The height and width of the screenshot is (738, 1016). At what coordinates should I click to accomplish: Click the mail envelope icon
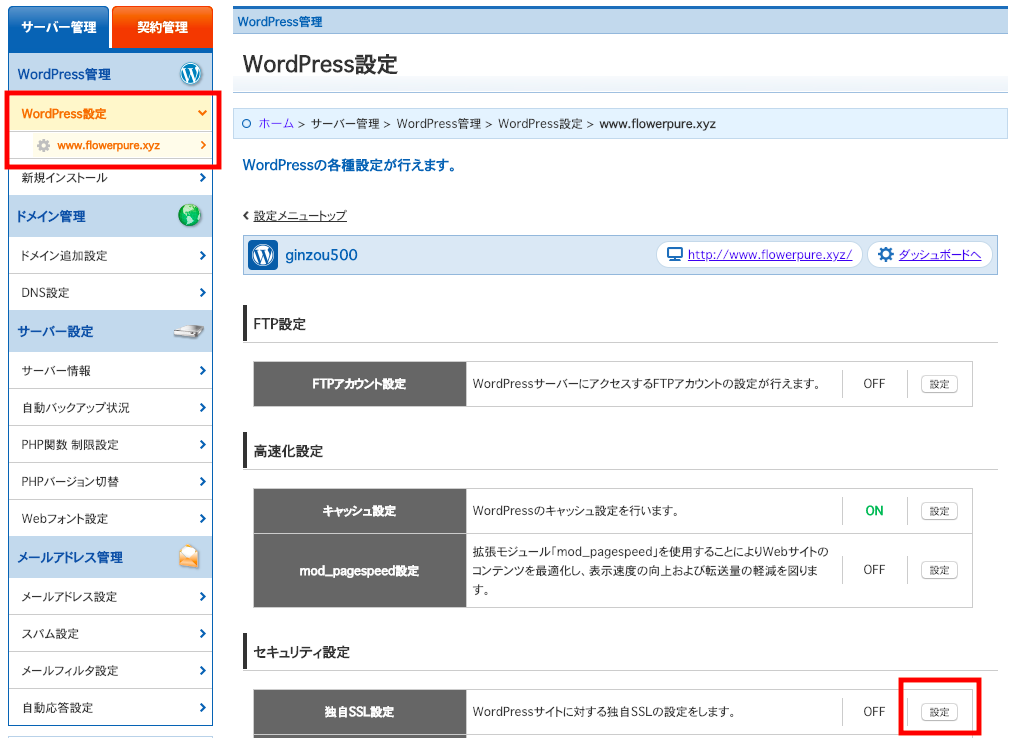tap(189, 557)
